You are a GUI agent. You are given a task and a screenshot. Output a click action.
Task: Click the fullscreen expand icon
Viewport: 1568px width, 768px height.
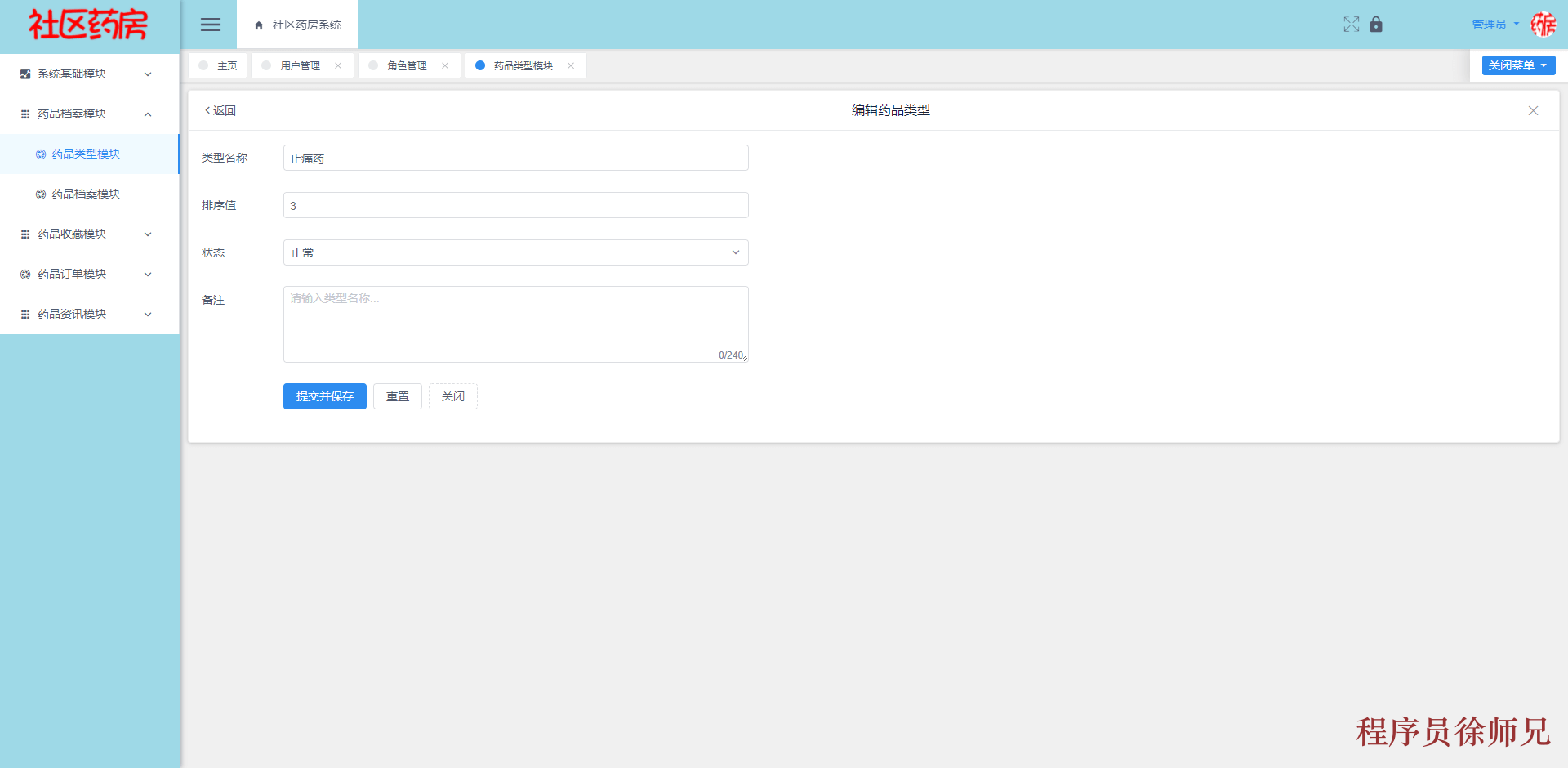pos(1352,25)
